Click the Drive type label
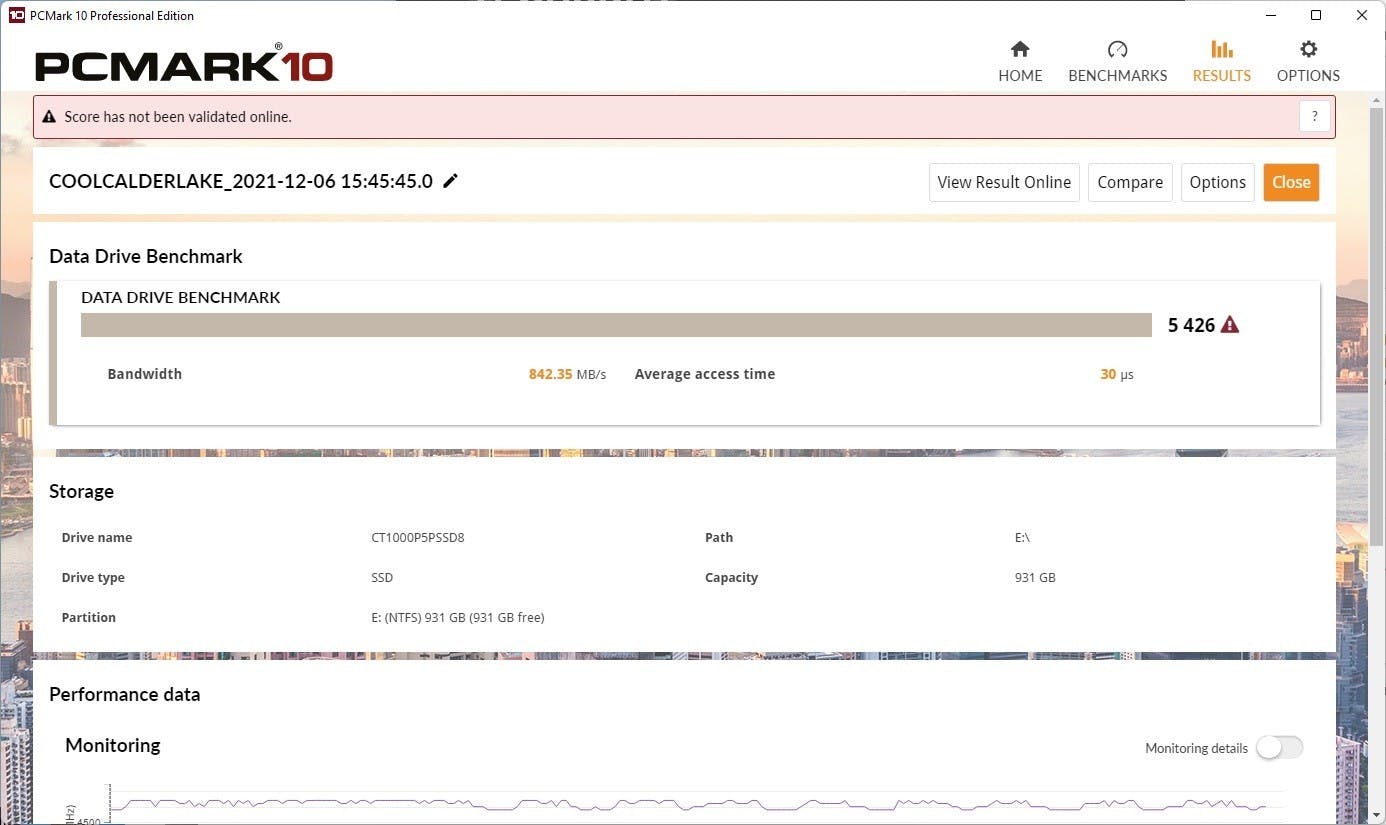 pos(93,577)
